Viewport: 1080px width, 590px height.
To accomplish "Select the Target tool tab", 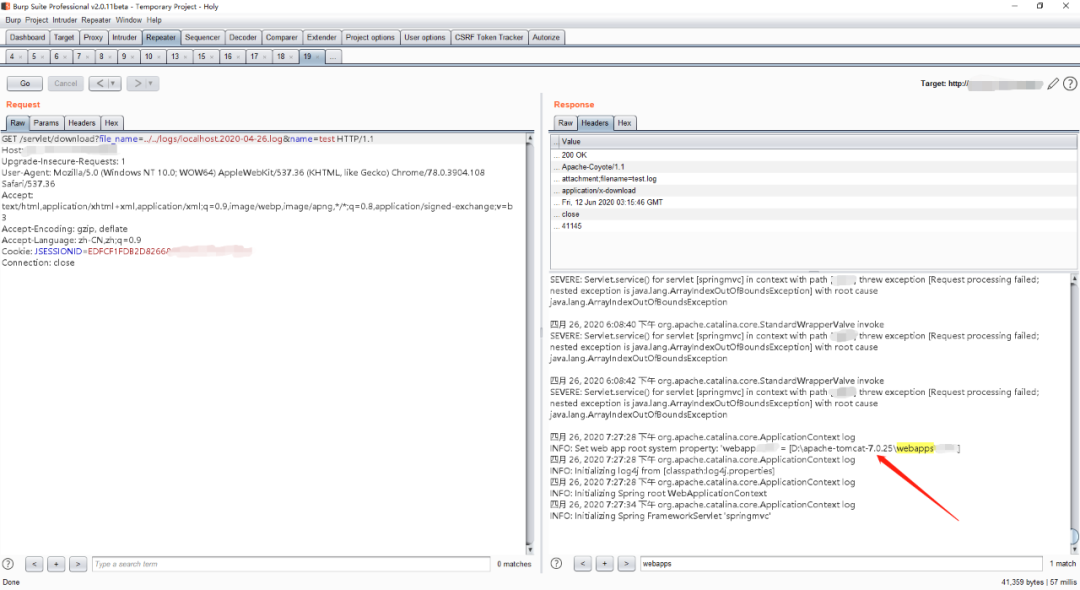I will click(64, 37).
